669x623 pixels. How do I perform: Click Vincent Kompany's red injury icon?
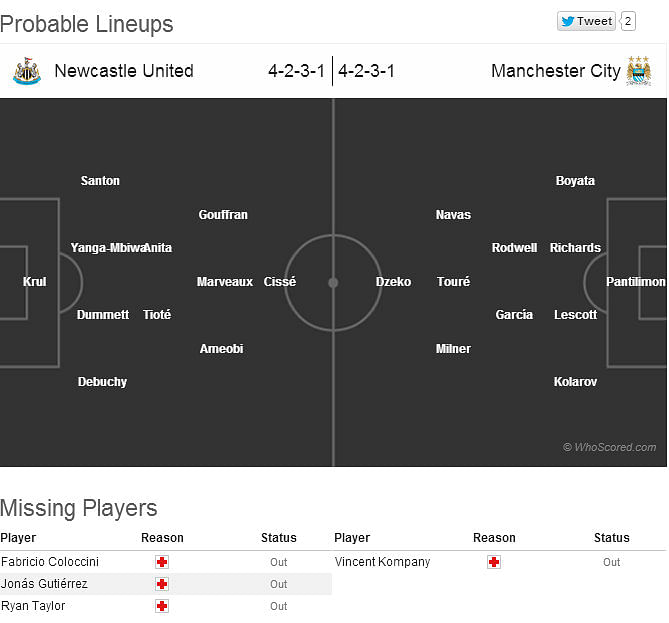494,562
